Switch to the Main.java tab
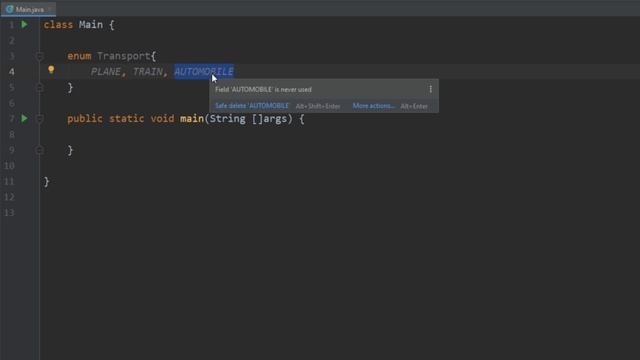The width and height of the screenshot is (640, 360). [29, 9]
